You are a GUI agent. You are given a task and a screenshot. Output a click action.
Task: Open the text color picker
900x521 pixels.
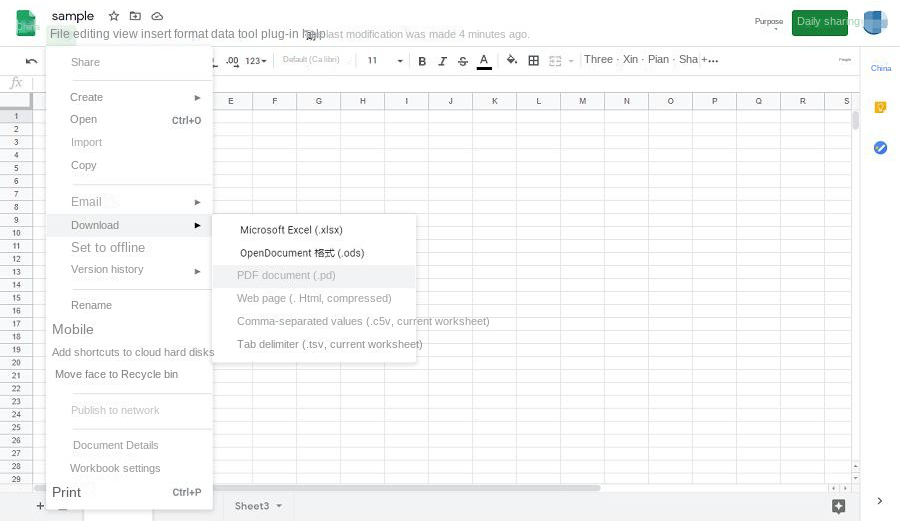tap(484, 61)
